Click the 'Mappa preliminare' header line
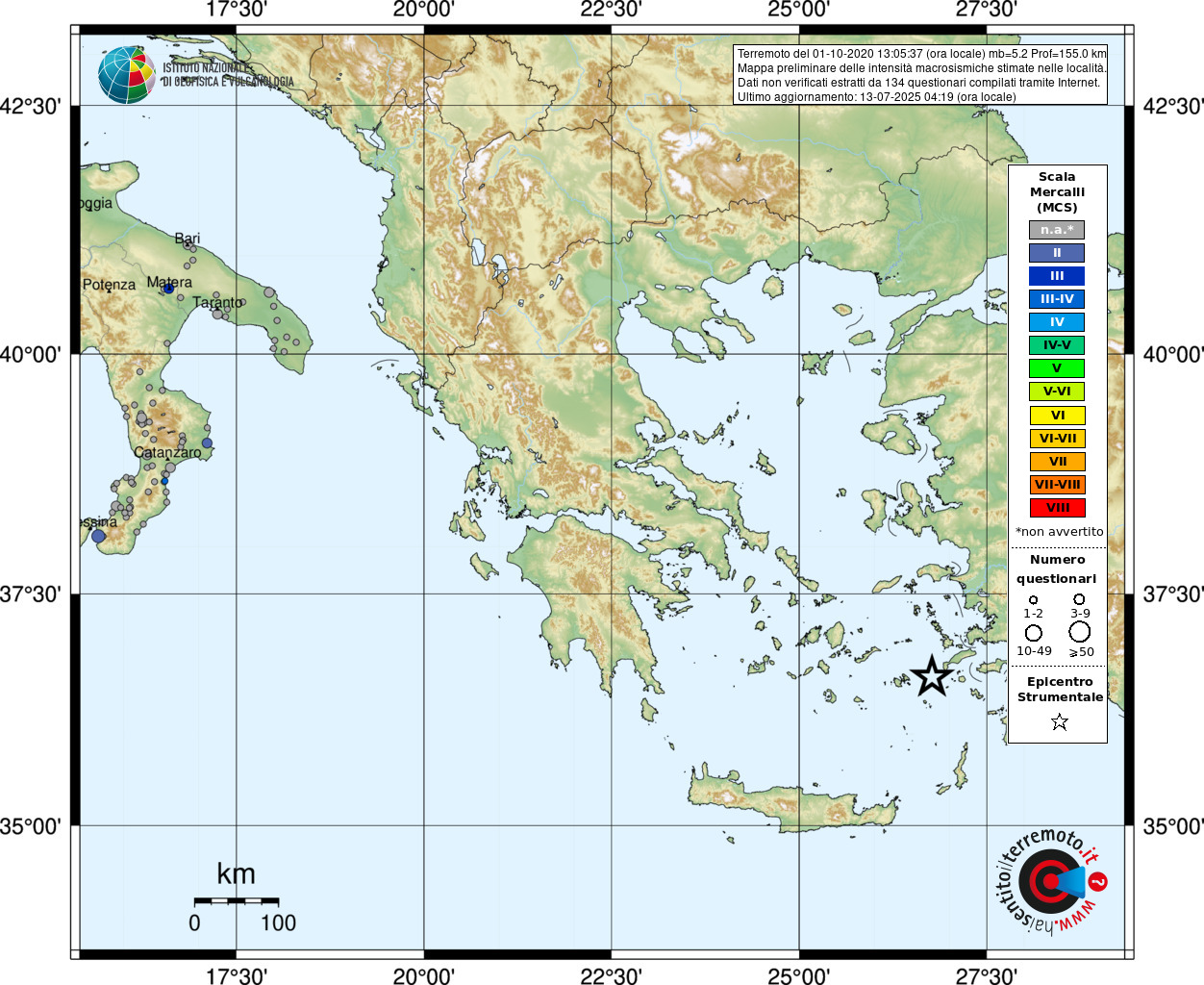 coord(921,68)
